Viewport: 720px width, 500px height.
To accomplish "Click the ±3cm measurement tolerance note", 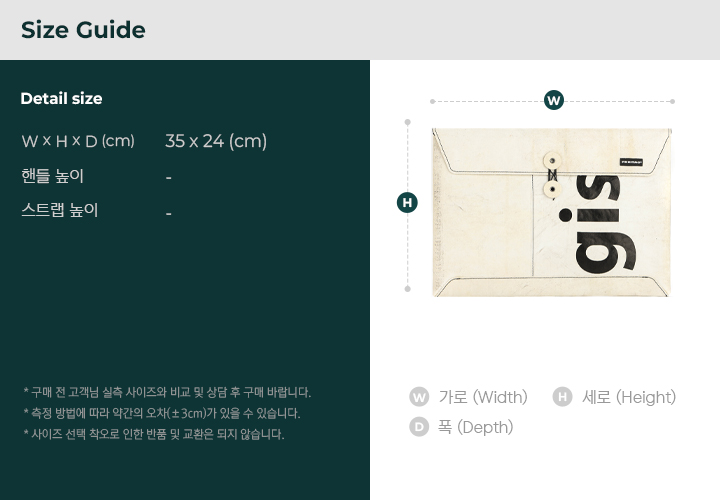I will point(162,413).
